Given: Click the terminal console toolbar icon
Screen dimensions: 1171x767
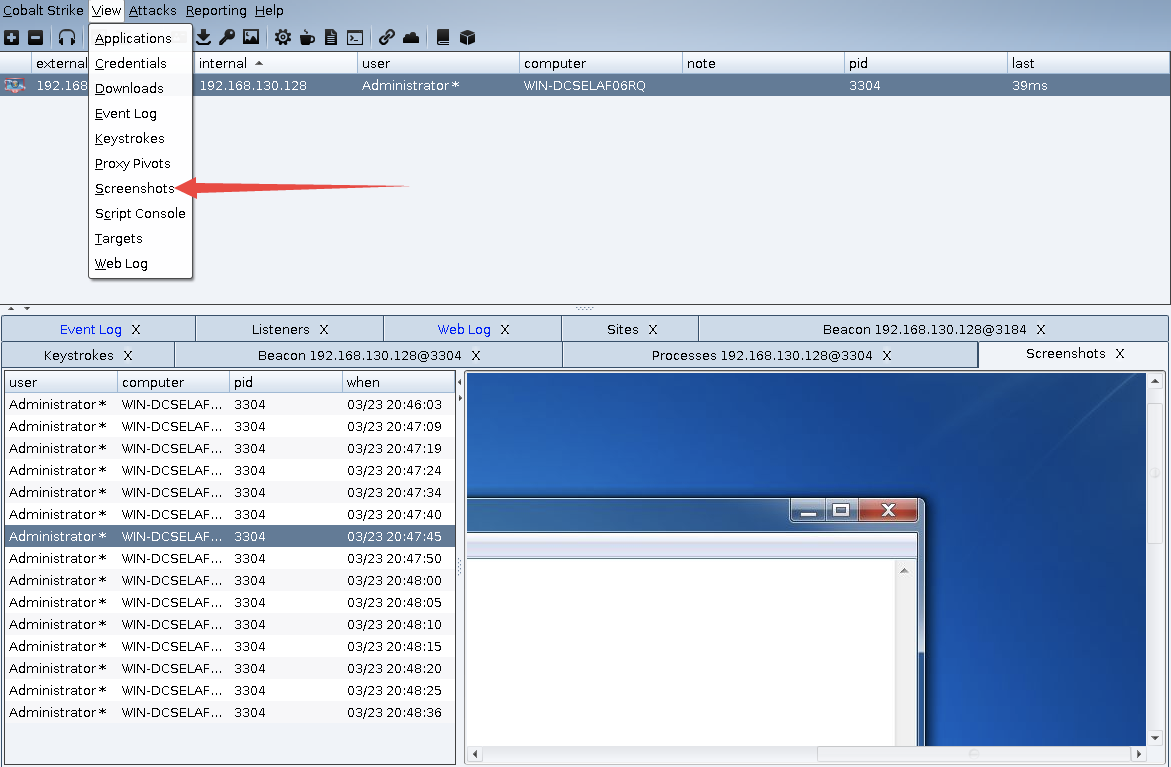Looking at the screenshot, I should tap(355, 37).
